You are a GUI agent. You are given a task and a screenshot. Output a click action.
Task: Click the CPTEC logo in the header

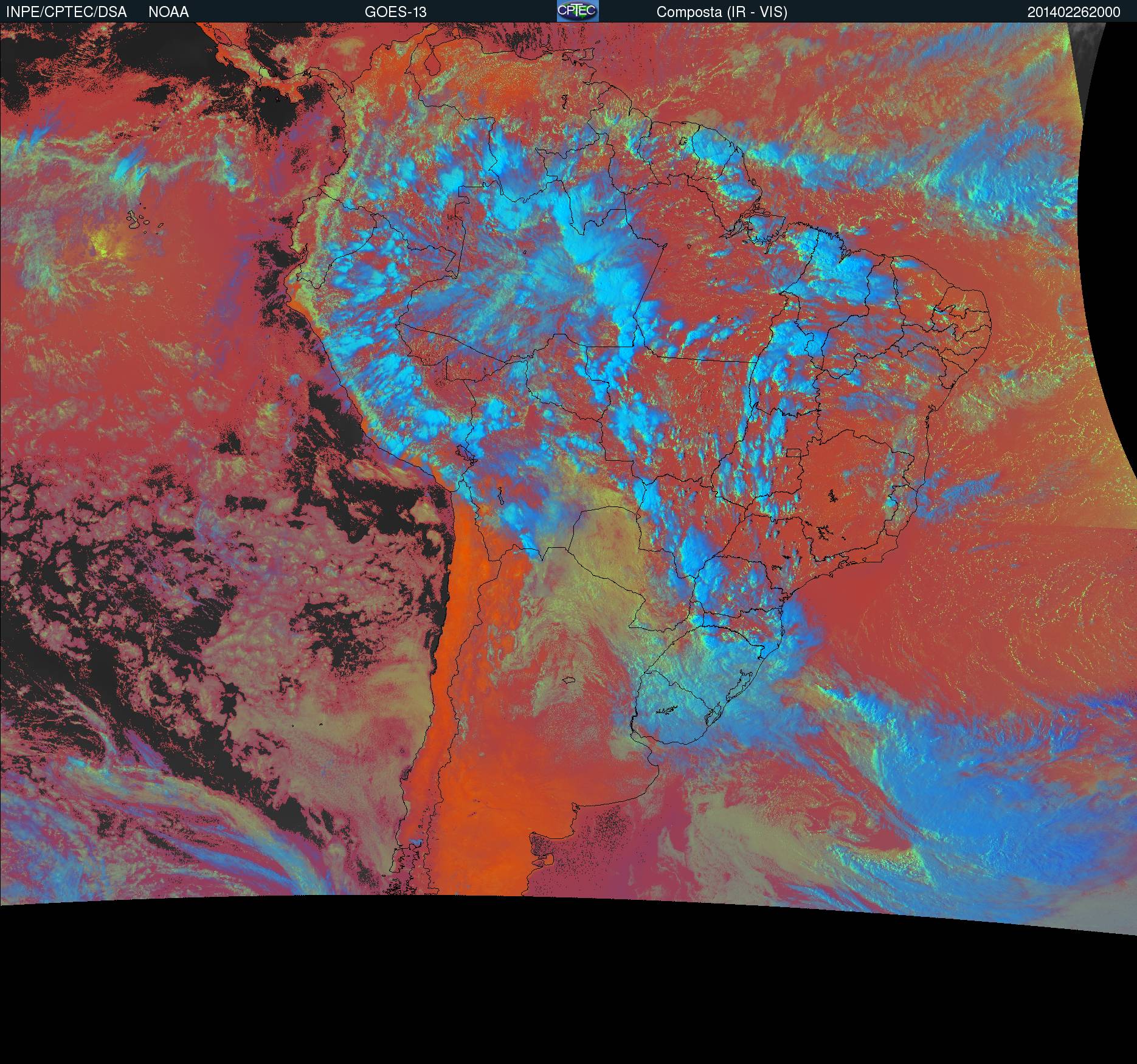pyautogui.click(x=578, y=11)
